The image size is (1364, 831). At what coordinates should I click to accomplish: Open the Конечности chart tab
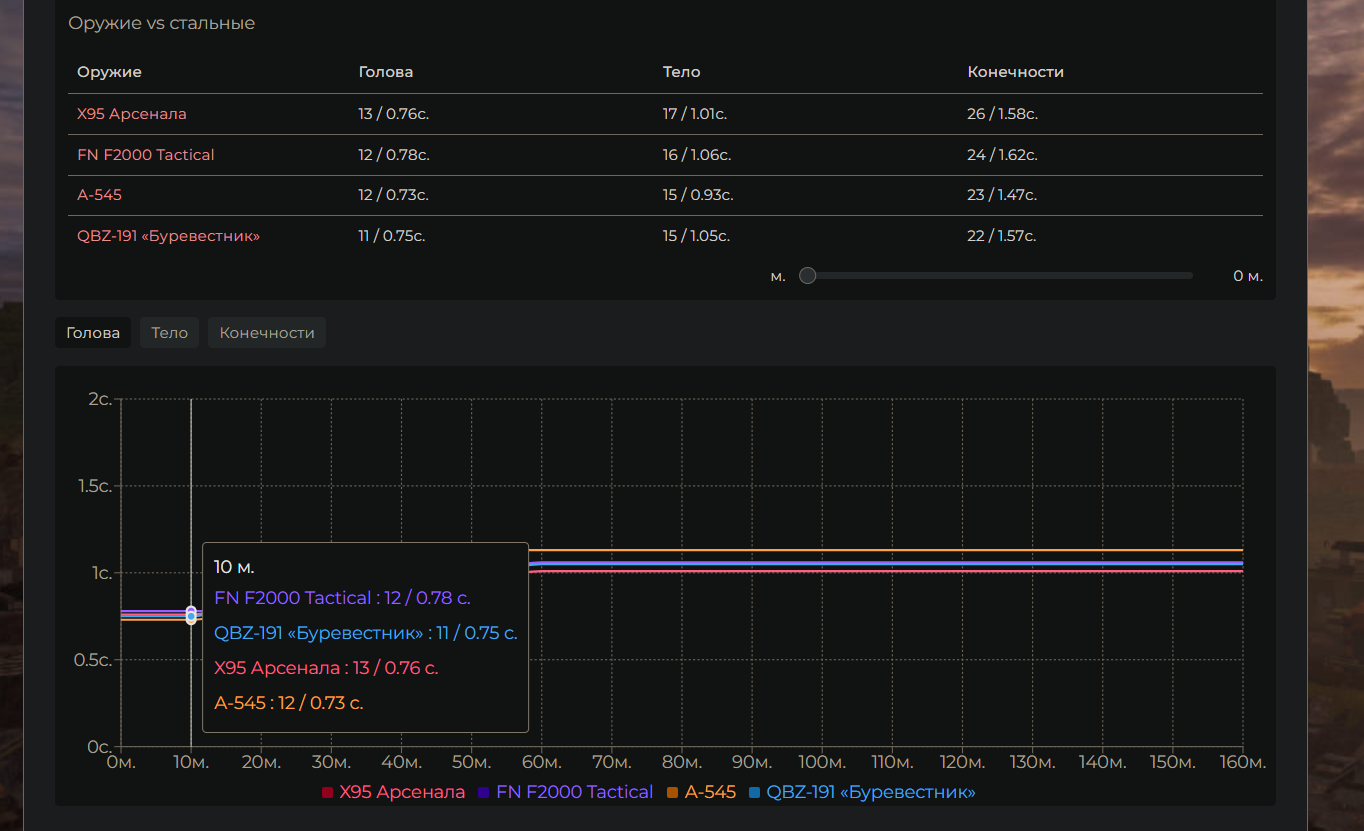[267, 333]
